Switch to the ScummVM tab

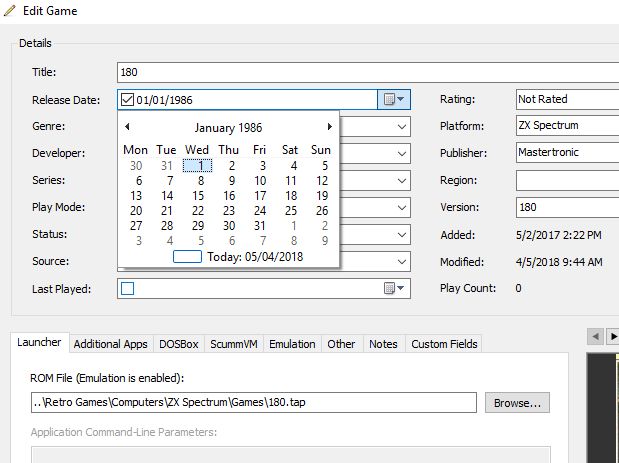coord(234,344)
